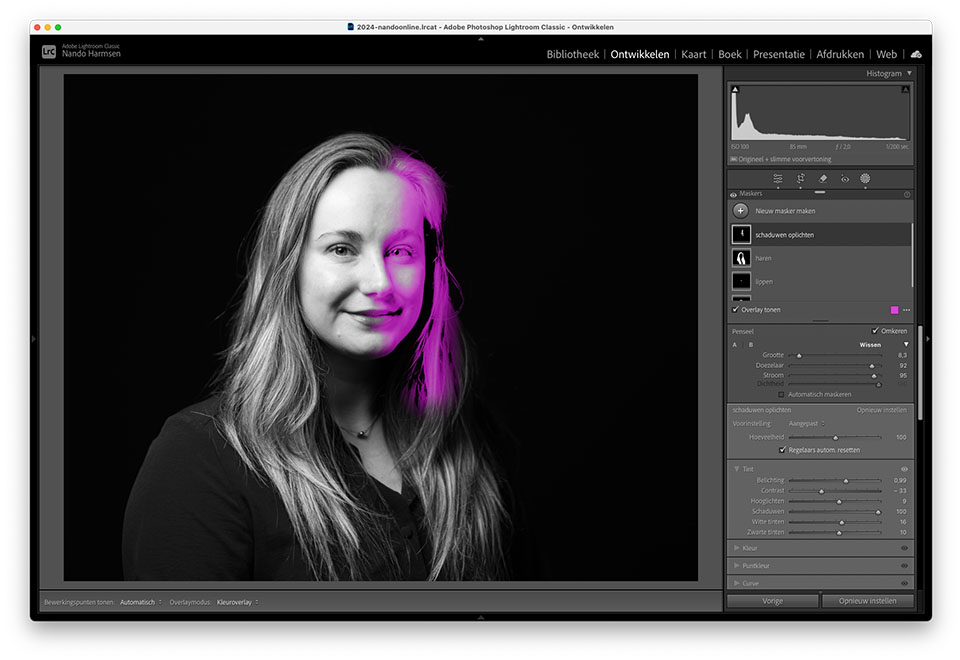
Task: Toggle the Curve panel eye visibility
Action: [x=904, y=583]
